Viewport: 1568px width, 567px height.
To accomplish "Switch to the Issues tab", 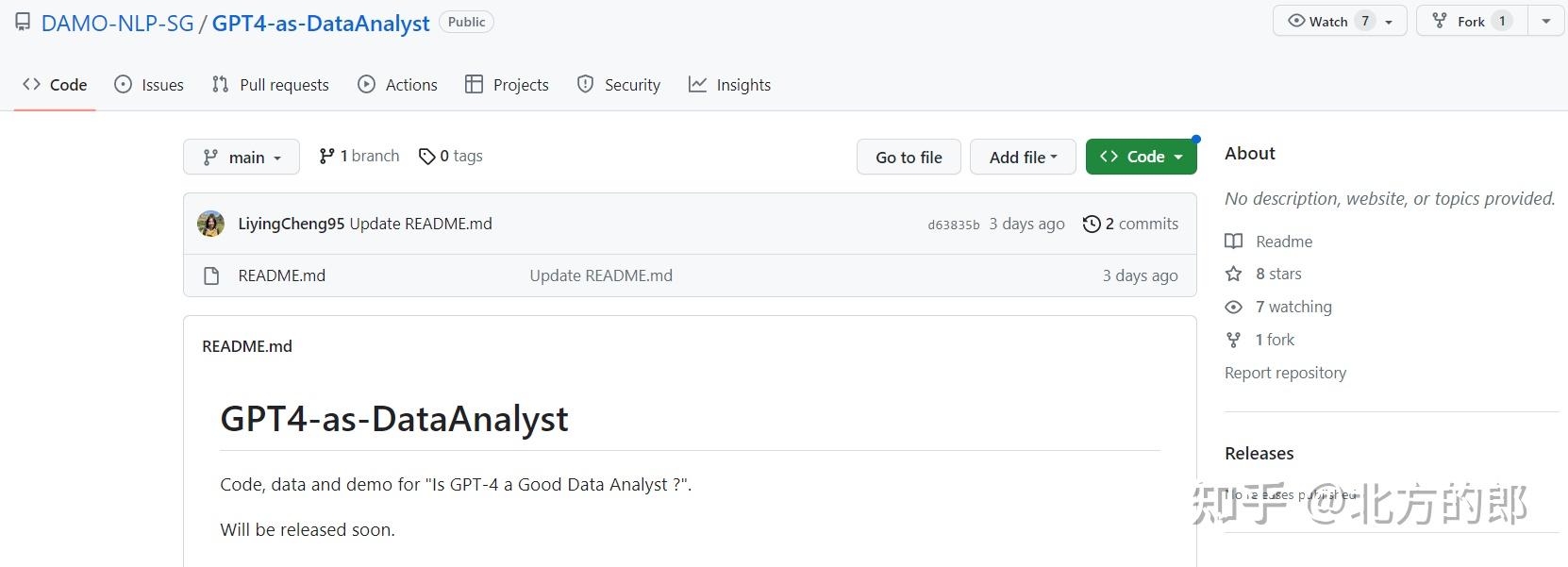I will click(x=149, y=85).
